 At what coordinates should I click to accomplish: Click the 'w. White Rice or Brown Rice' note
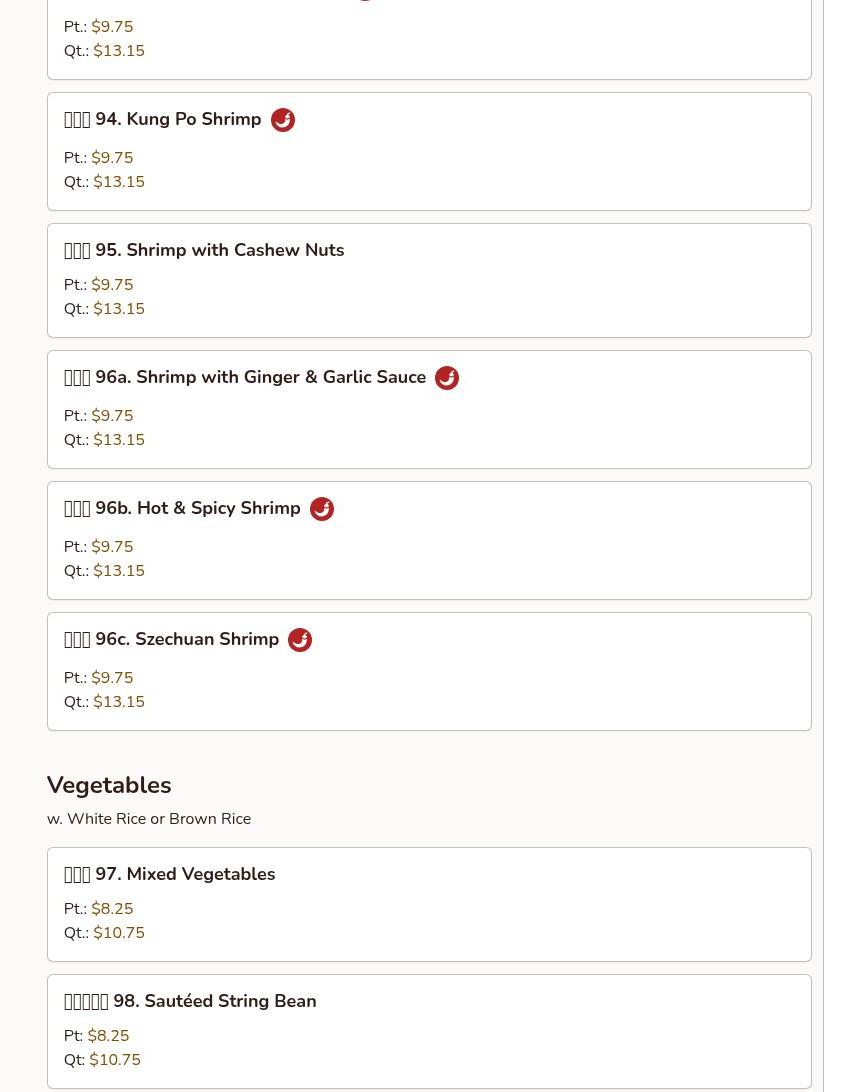pyautogui.click(x=149, y=819)
